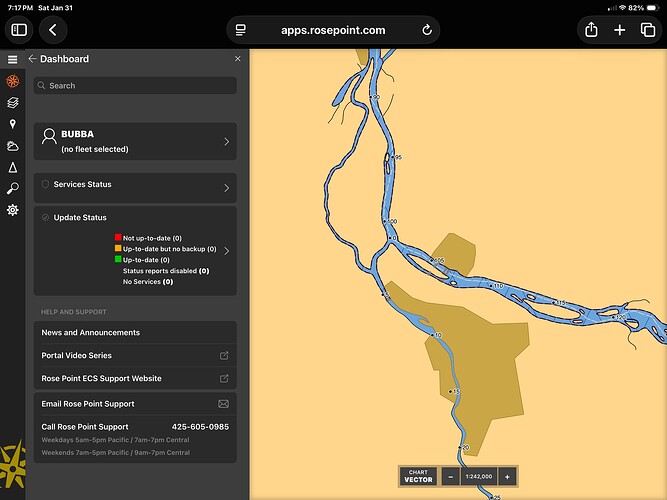Screen dimensions: 667x500
Task: Open Portal Video Series link
Action: tap(135, 355)
